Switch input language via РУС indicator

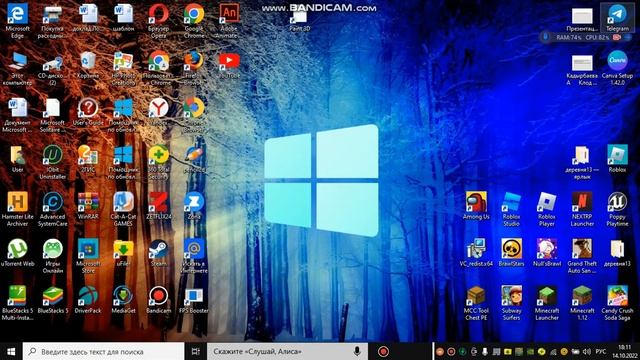601,351
